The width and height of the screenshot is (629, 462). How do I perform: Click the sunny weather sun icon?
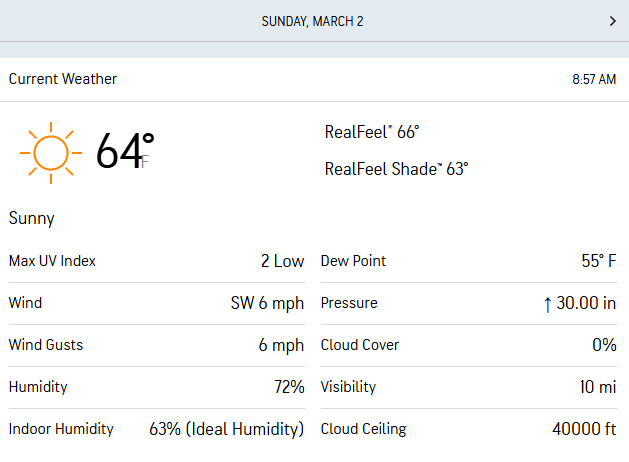click(x=50, y=153)
